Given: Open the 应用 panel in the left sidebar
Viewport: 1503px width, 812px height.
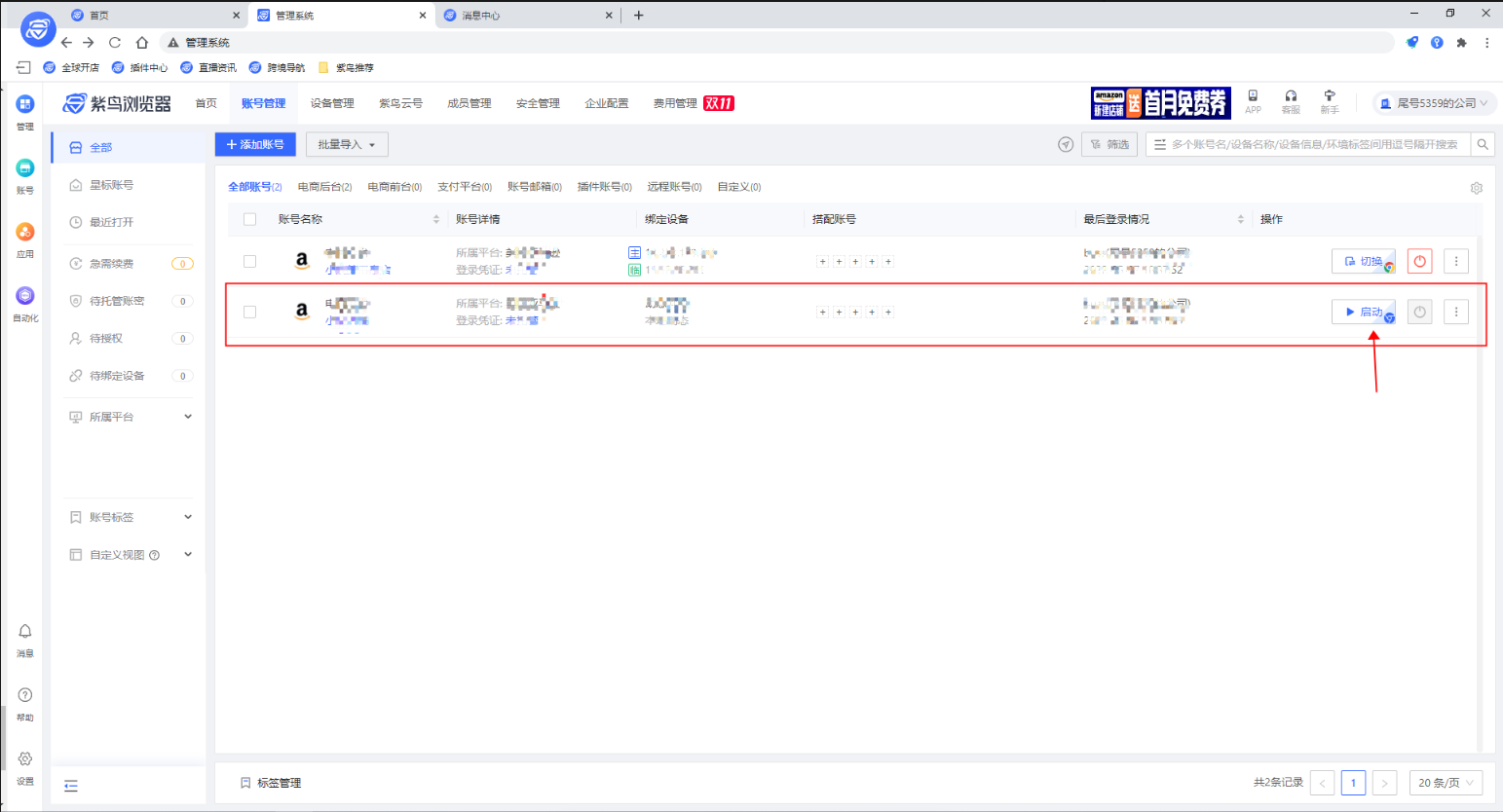Looking at the screenshot, I should (24, 239).
